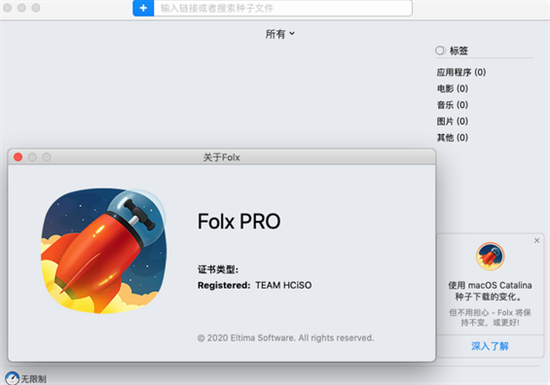The image size is (550, 385).
Task: Click the 使用 macOS Catalina notification heading
Action: tap(490, 291)
